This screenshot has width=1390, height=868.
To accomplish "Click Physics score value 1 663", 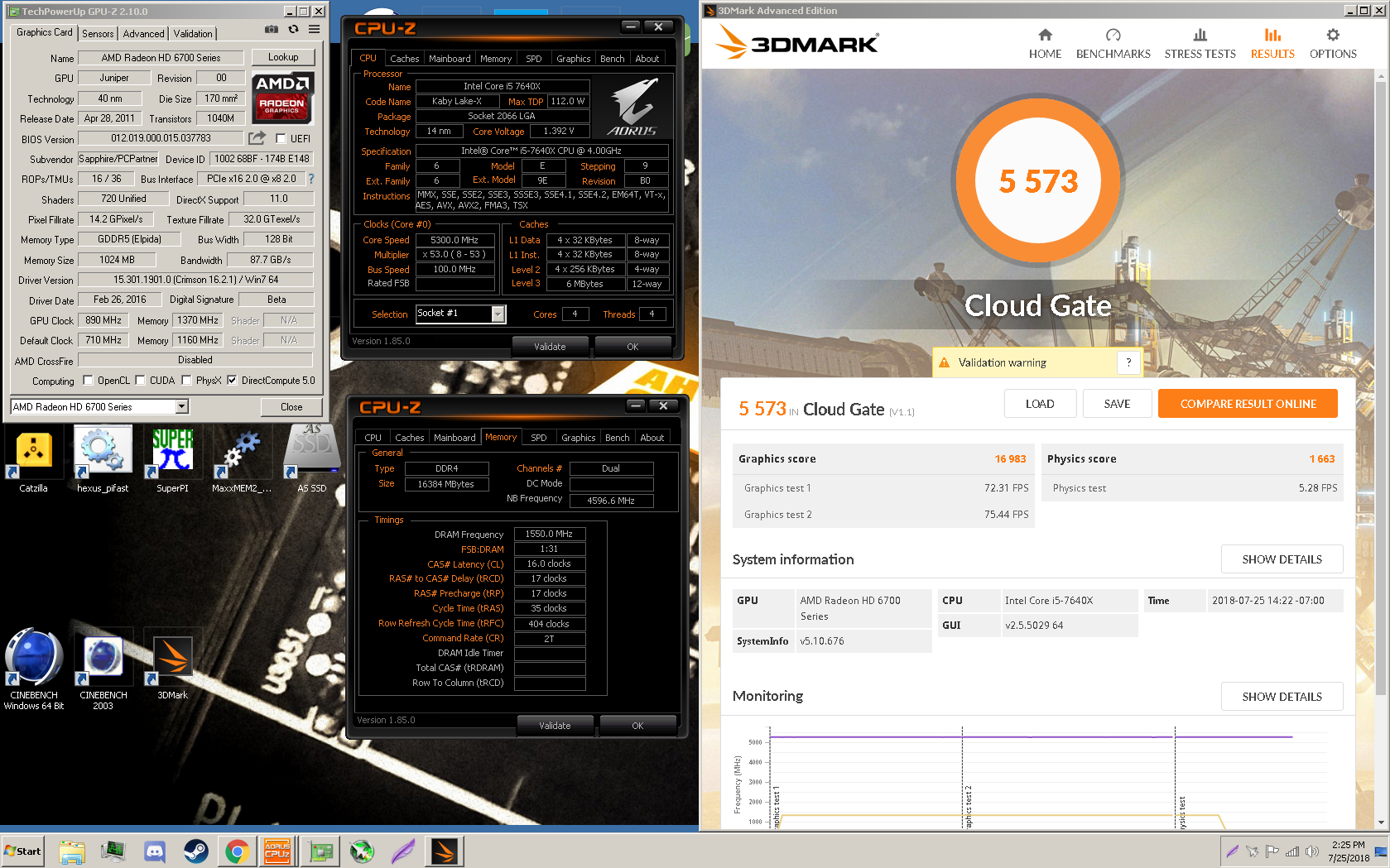I will point(1321,459).
